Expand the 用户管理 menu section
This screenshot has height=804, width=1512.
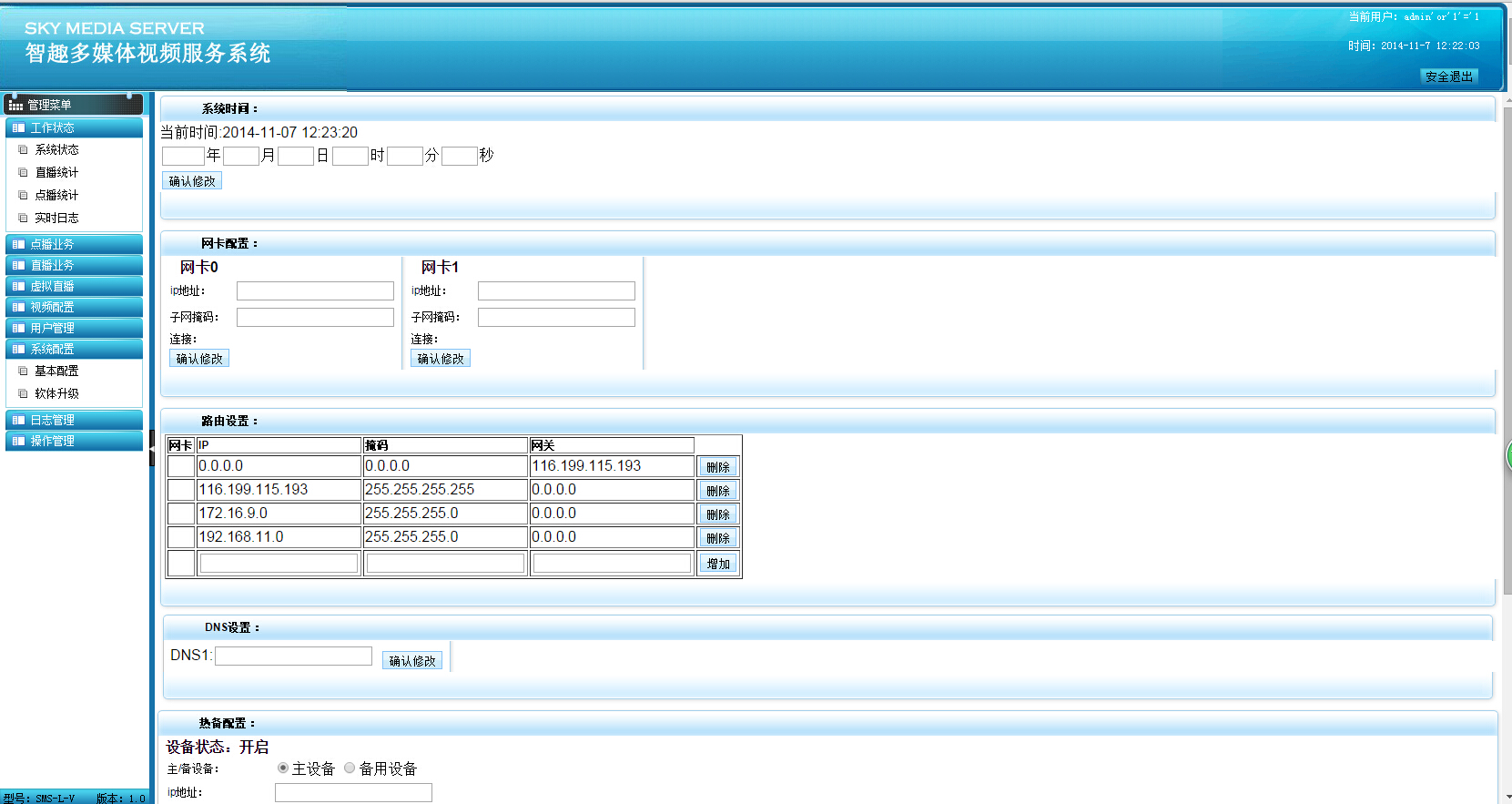74,328
